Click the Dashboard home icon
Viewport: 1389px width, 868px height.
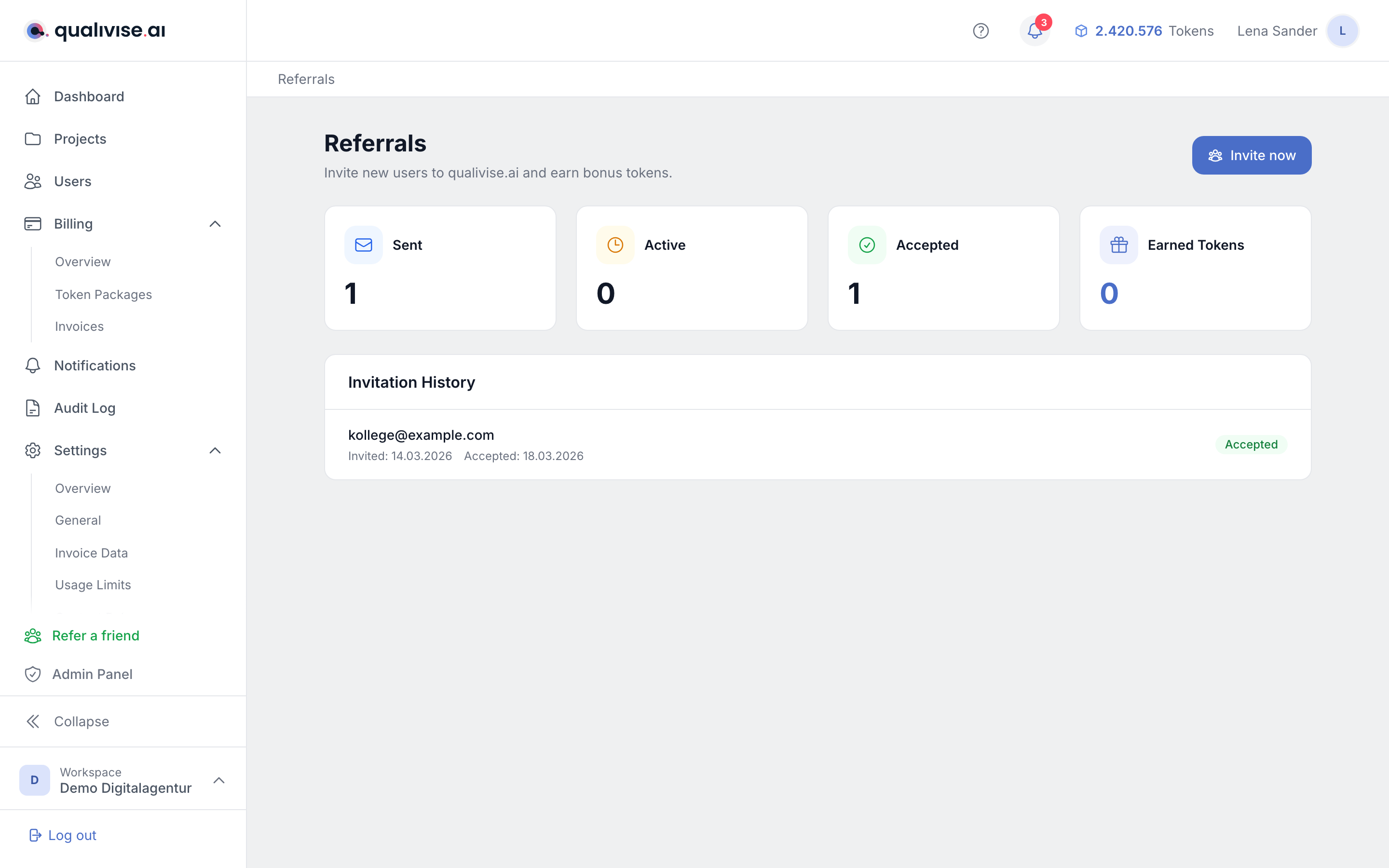(x=33, y=96)
